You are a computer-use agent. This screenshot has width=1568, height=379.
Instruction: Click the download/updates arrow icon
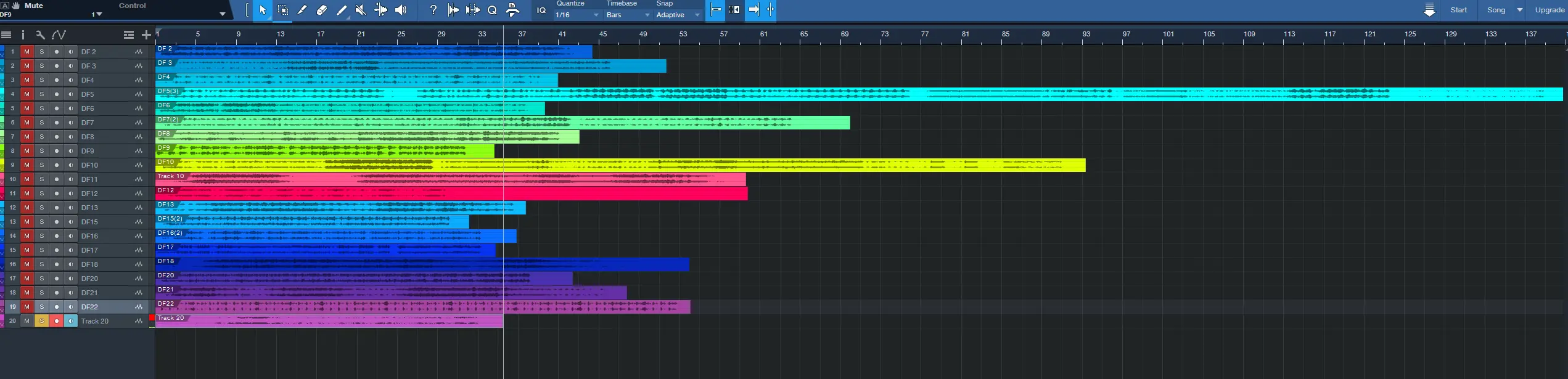coord(1429,10)
